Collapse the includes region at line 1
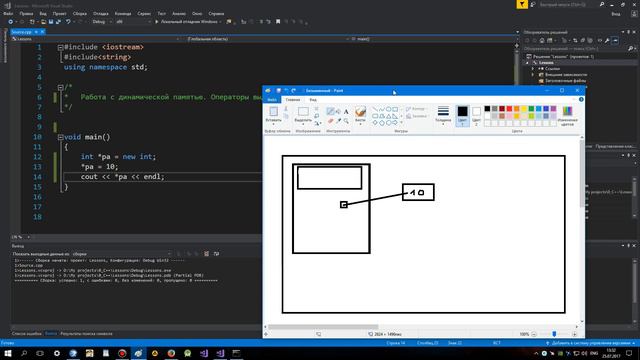The height and width of the screenshot is (360, 640). (60, 48)
